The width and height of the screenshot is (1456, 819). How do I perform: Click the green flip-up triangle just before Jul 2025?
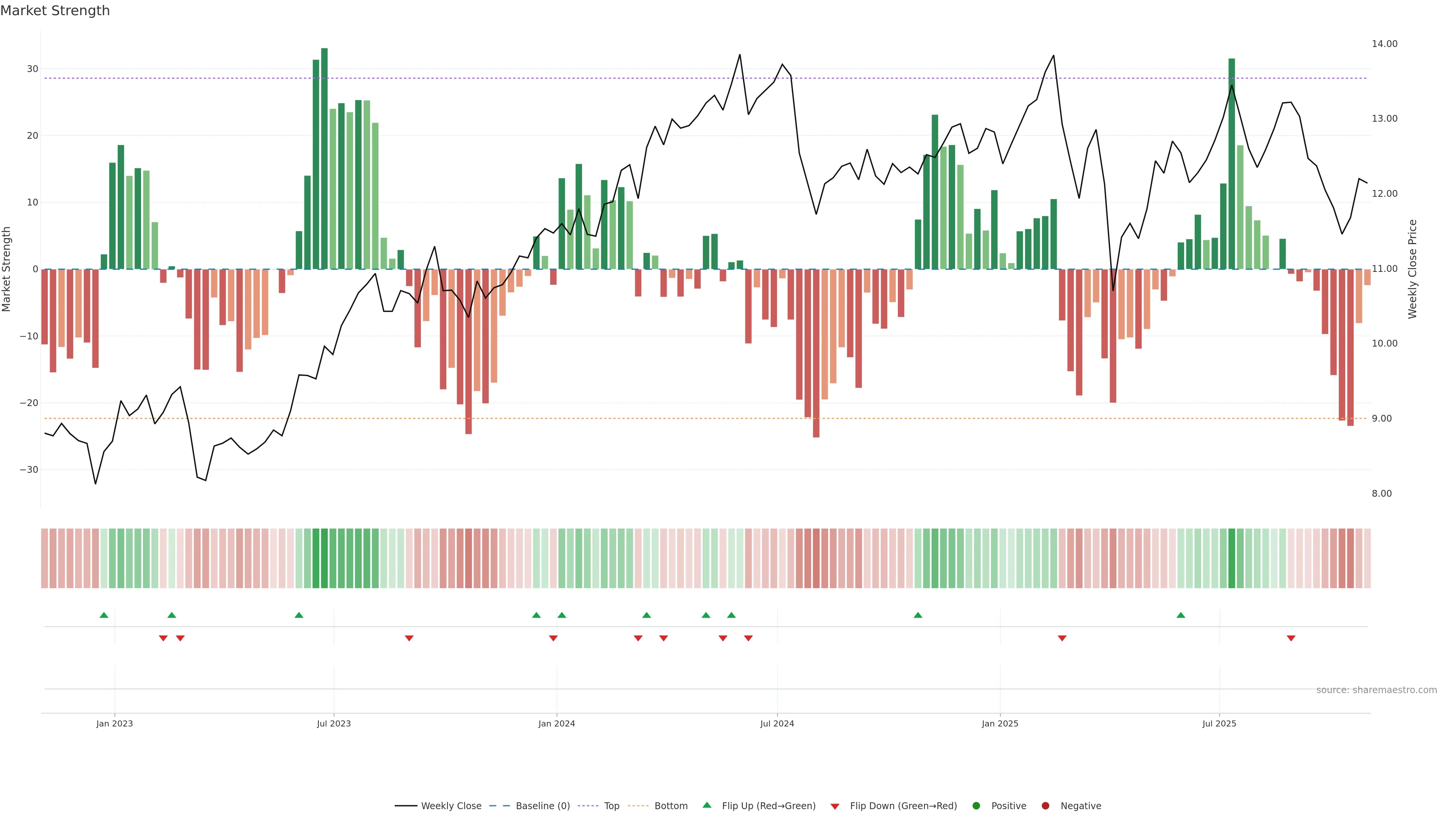click(1181, 615)
